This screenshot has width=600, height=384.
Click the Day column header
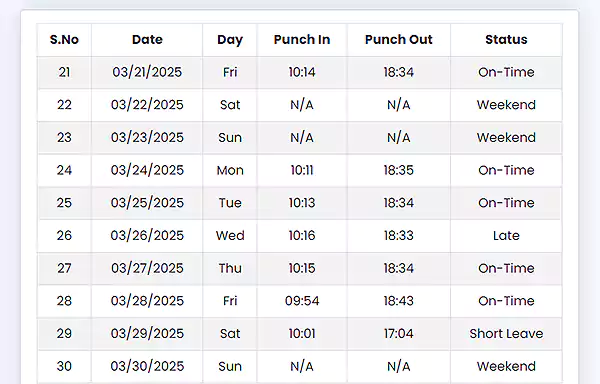230,40
